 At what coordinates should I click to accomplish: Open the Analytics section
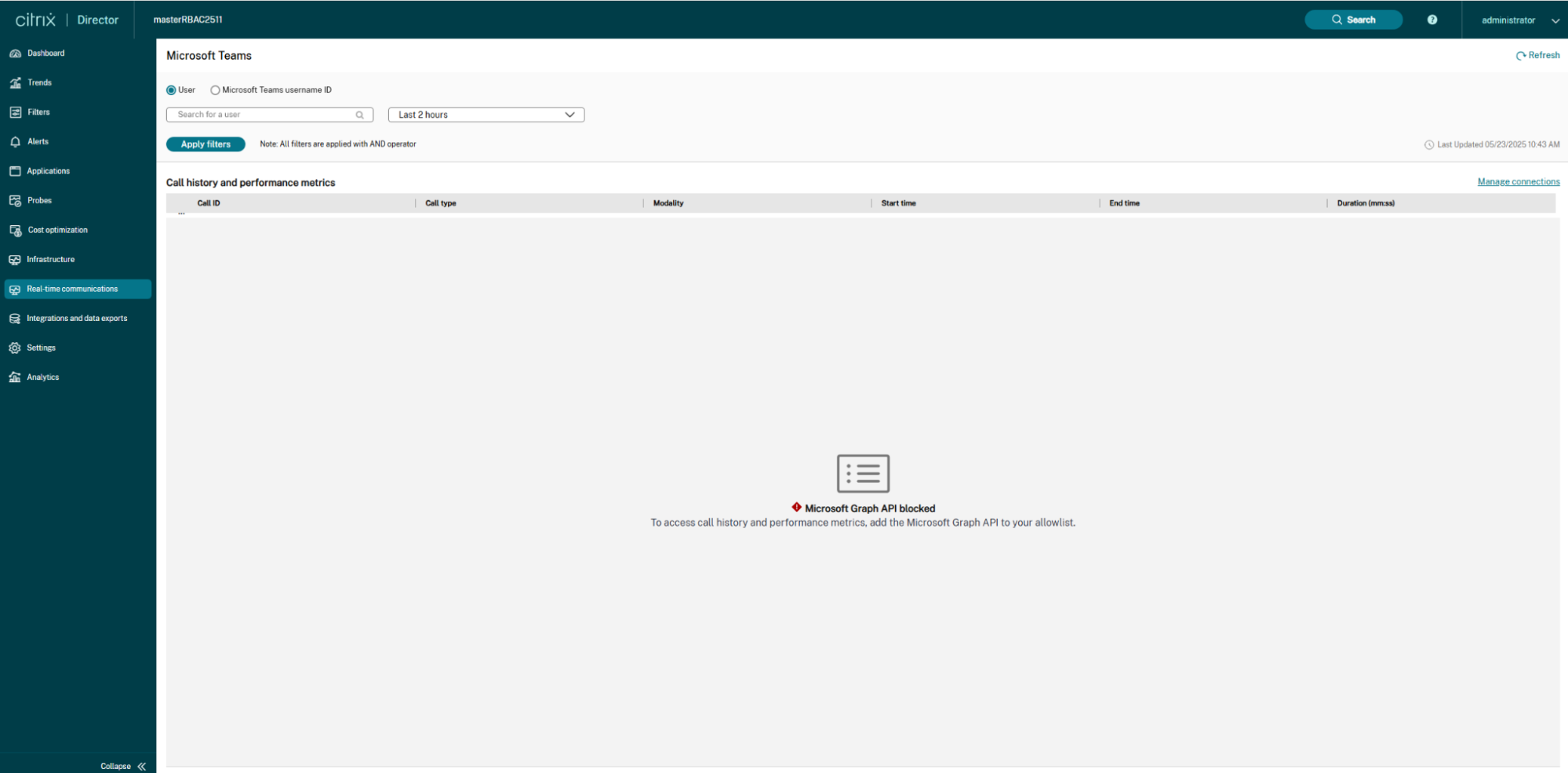coord(42,377)
